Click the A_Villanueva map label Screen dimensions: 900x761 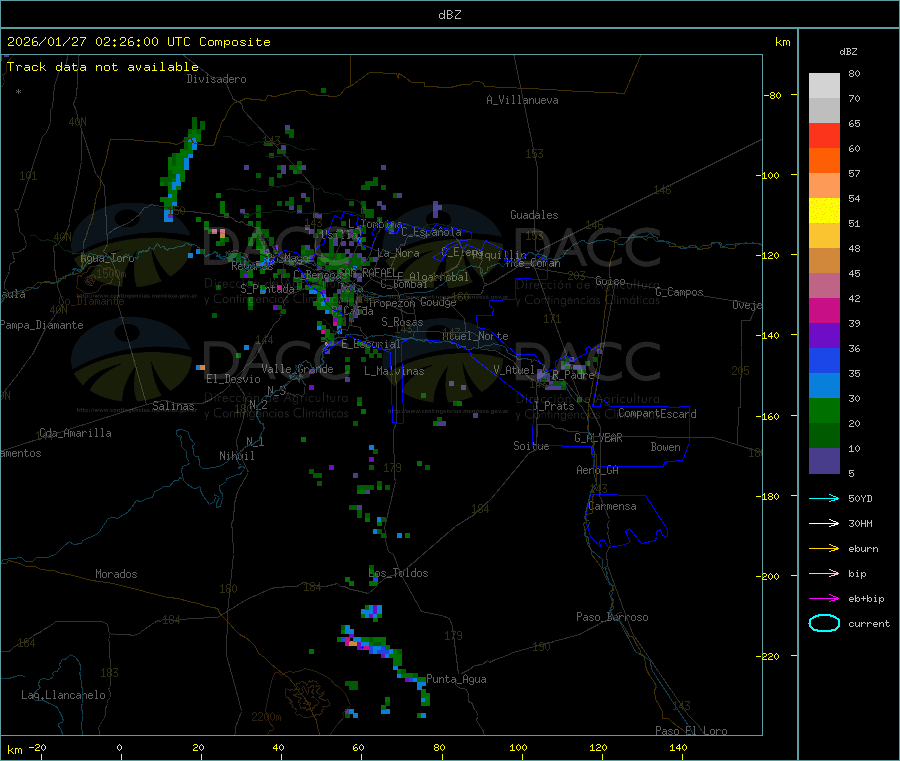(x=522, y=100)
